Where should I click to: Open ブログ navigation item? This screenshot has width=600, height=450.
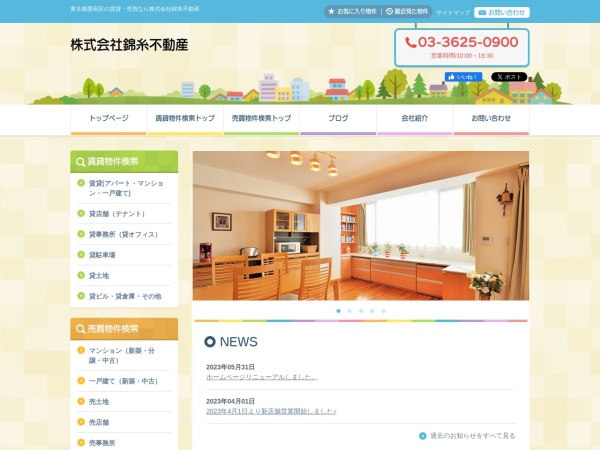[x=338, y=118]
